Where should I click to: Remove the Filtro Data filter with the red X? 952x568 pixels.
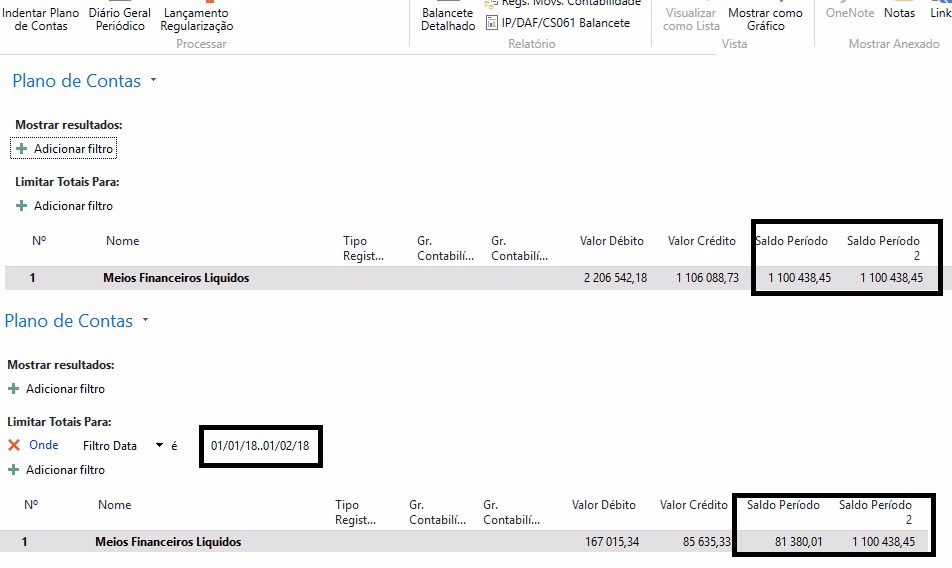14,445
